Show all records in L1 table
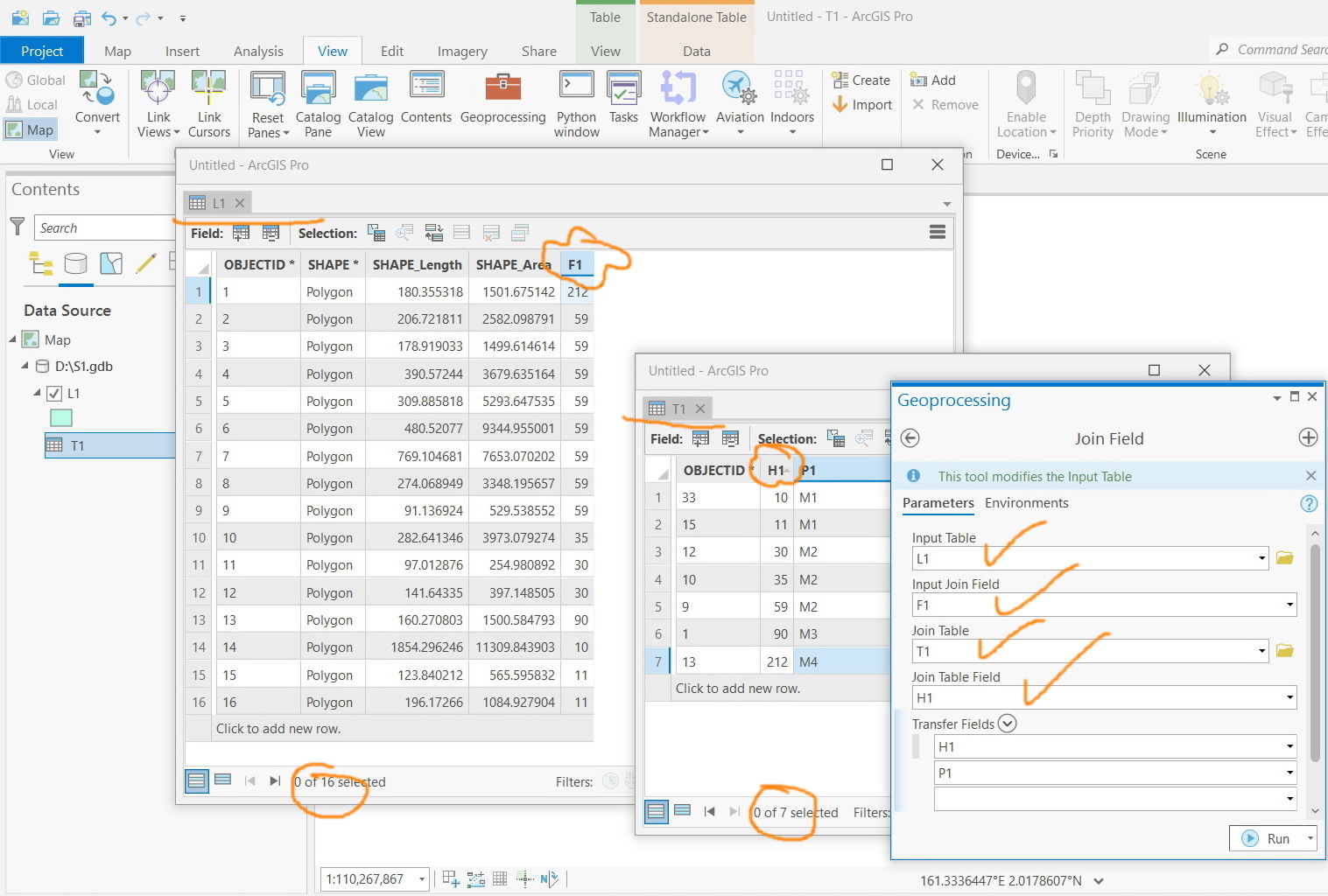This screenshot has width=1328, height=896. (x=197, y=780)
